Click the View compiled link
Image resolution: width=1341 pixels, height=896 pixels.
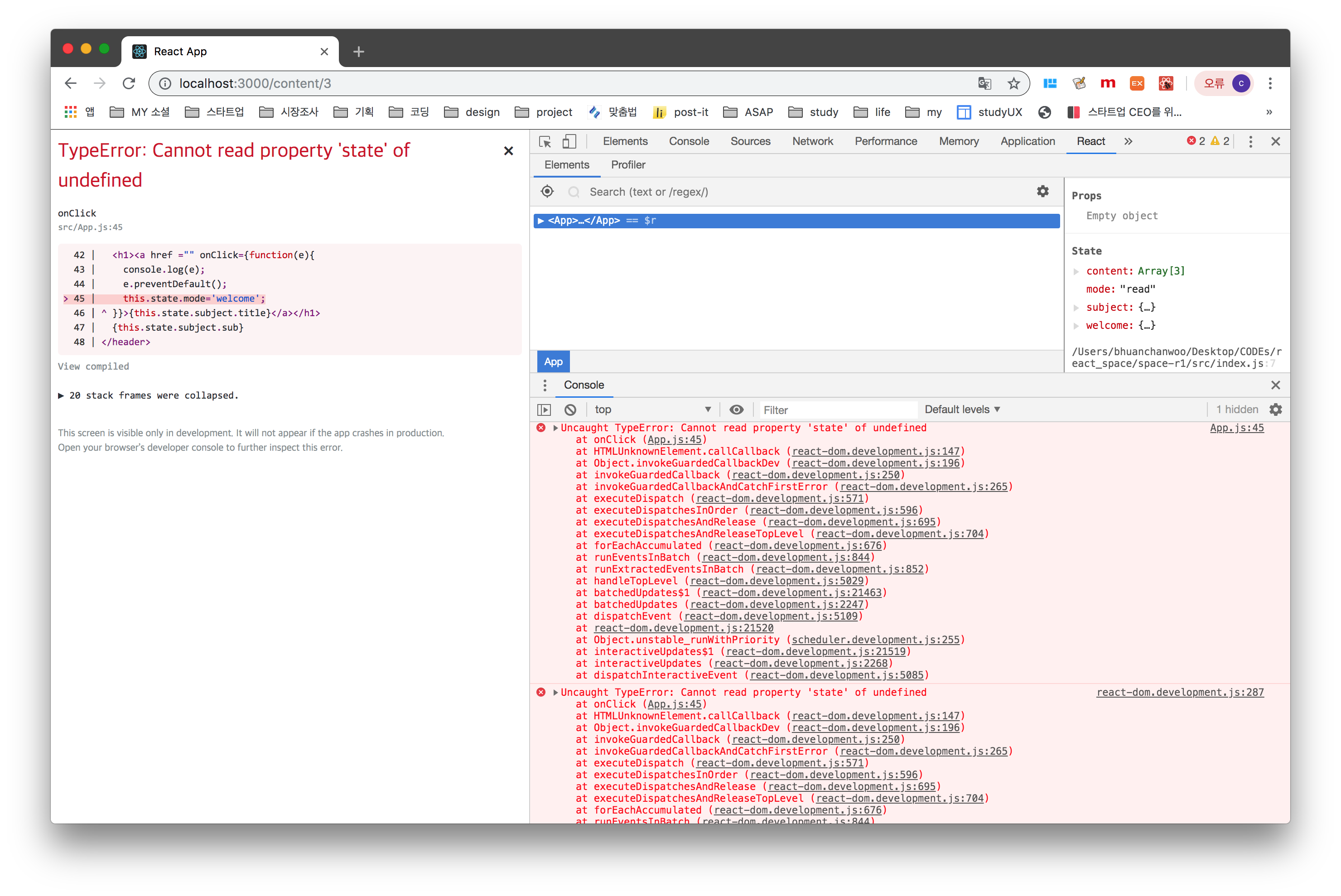(x=93, y=366)
